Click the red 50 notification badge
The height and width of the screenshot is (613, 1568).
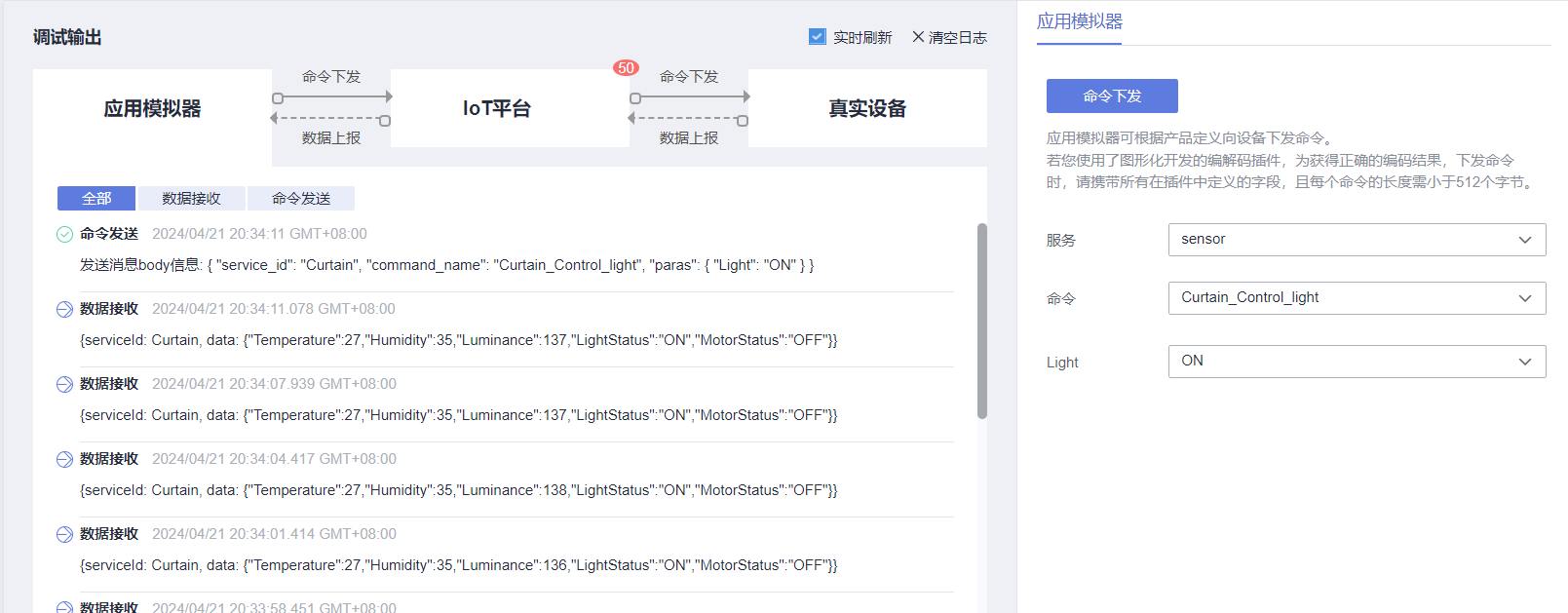coord(626,68)
